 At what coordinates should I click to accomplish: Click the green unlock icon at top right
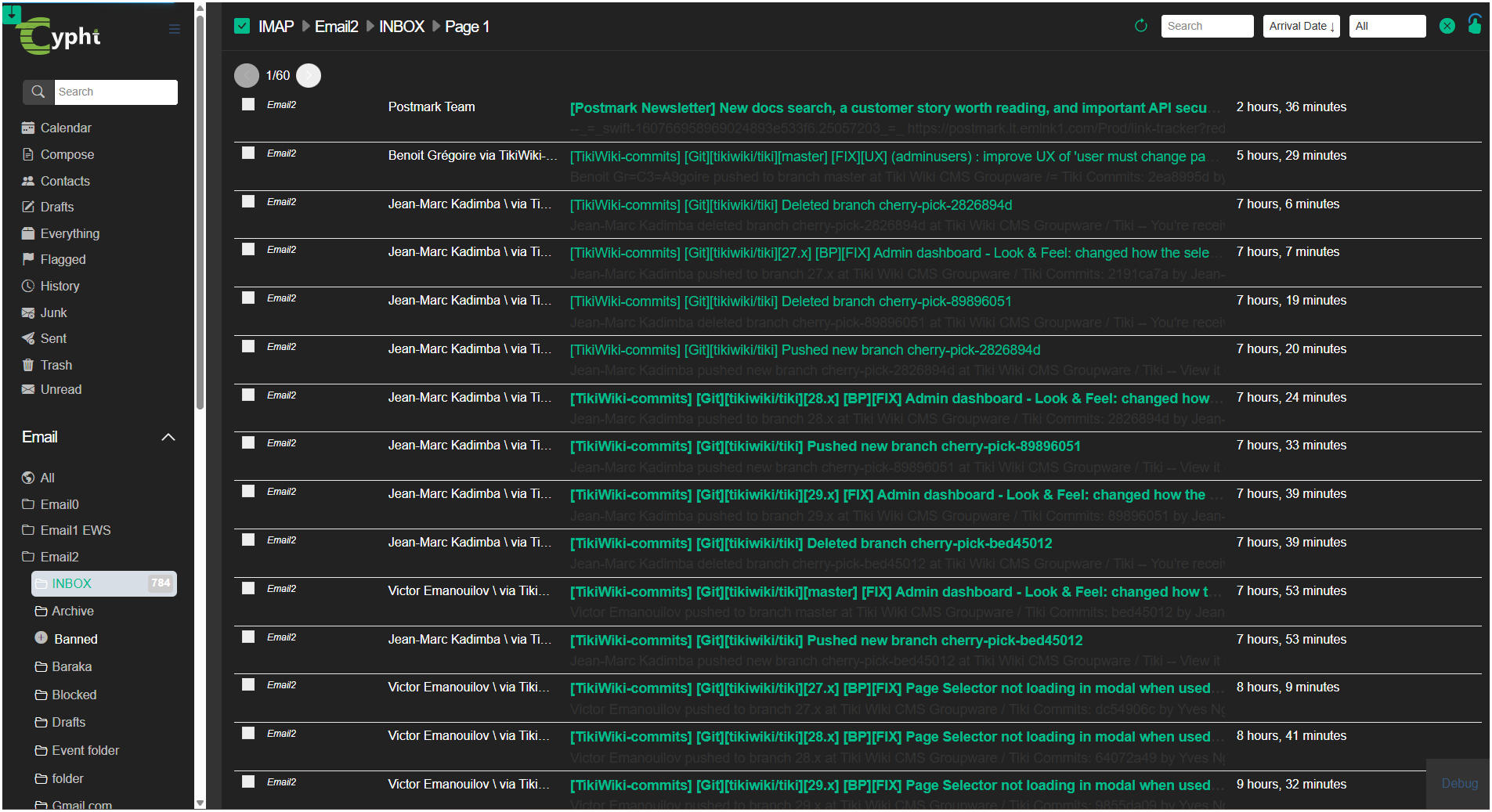1474,24
